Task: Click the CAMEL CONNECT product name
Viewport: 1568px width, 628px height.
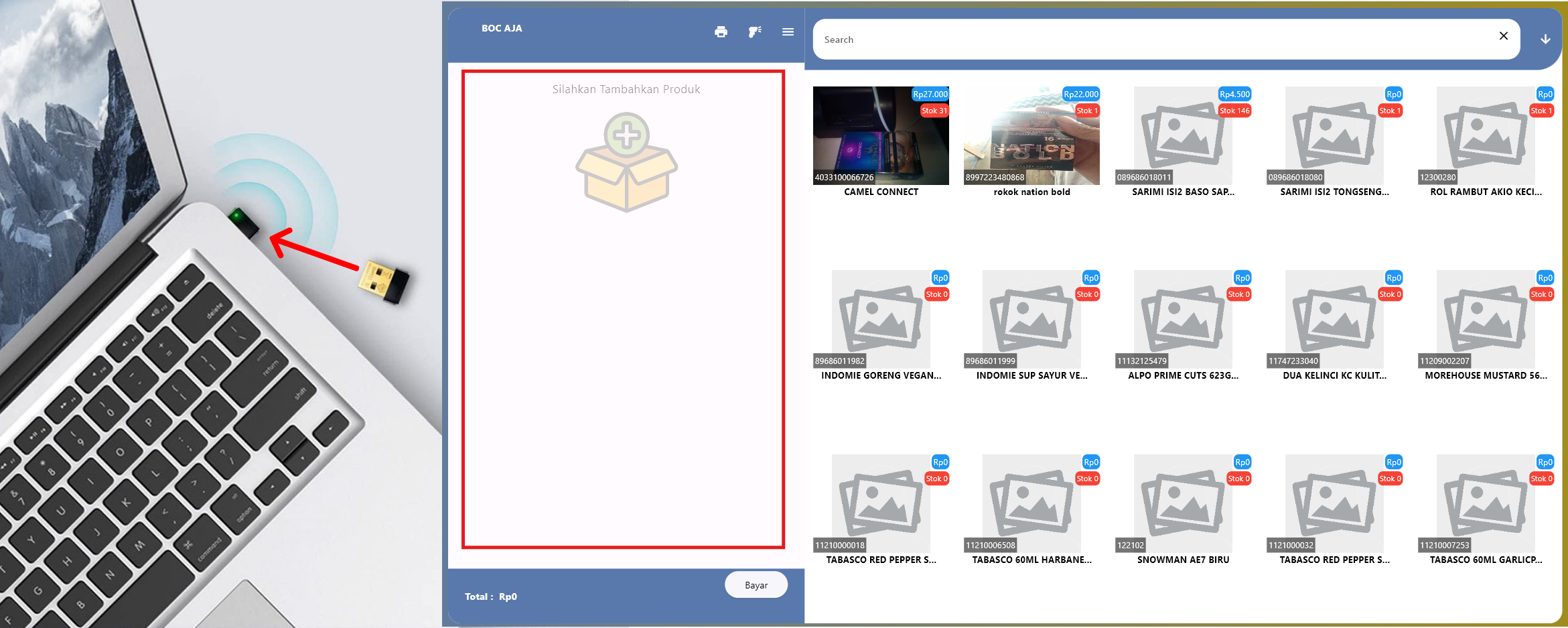Action: (x=881, y=192)
